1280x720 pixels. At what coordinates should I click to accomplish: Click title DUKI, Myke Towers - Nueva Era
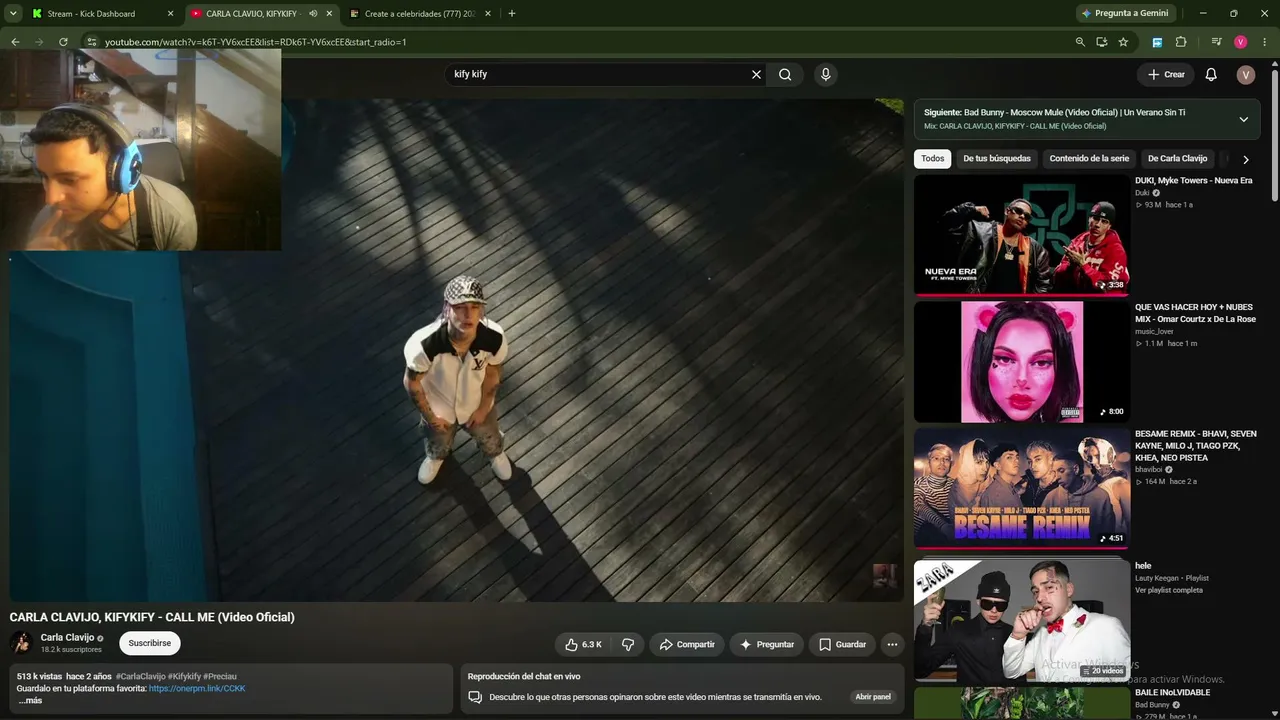click(x=1194, y=181)
